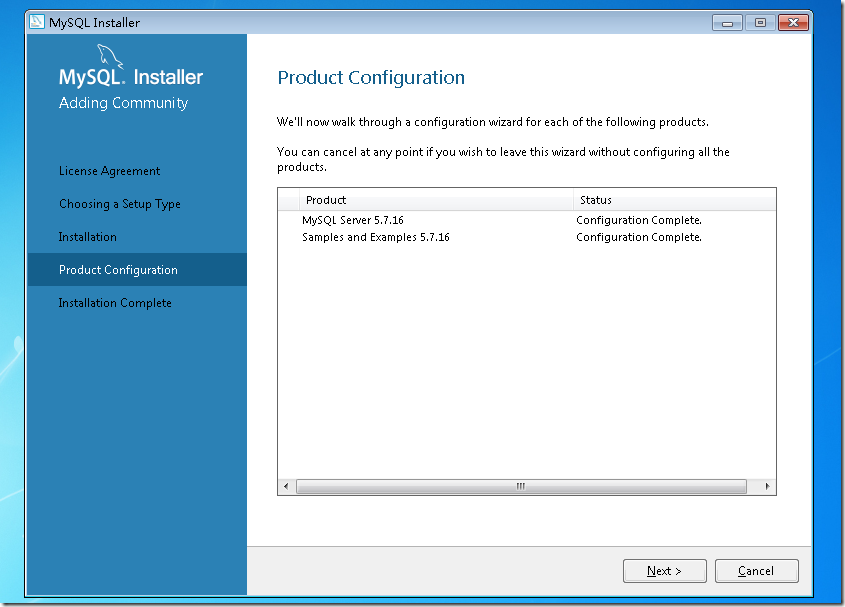Select the MySQL Server 5.7.16 row

click(x=527, y=220)
